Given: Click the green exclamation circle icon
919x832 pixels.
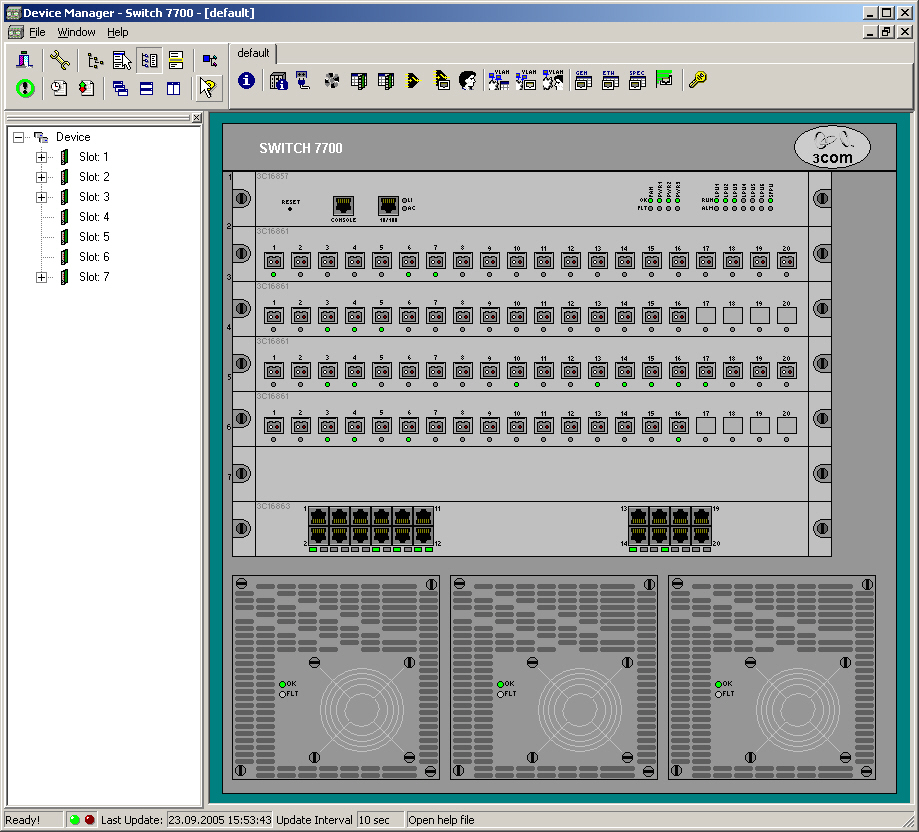Looking at the screenshot, I should [x=25, y=88].
